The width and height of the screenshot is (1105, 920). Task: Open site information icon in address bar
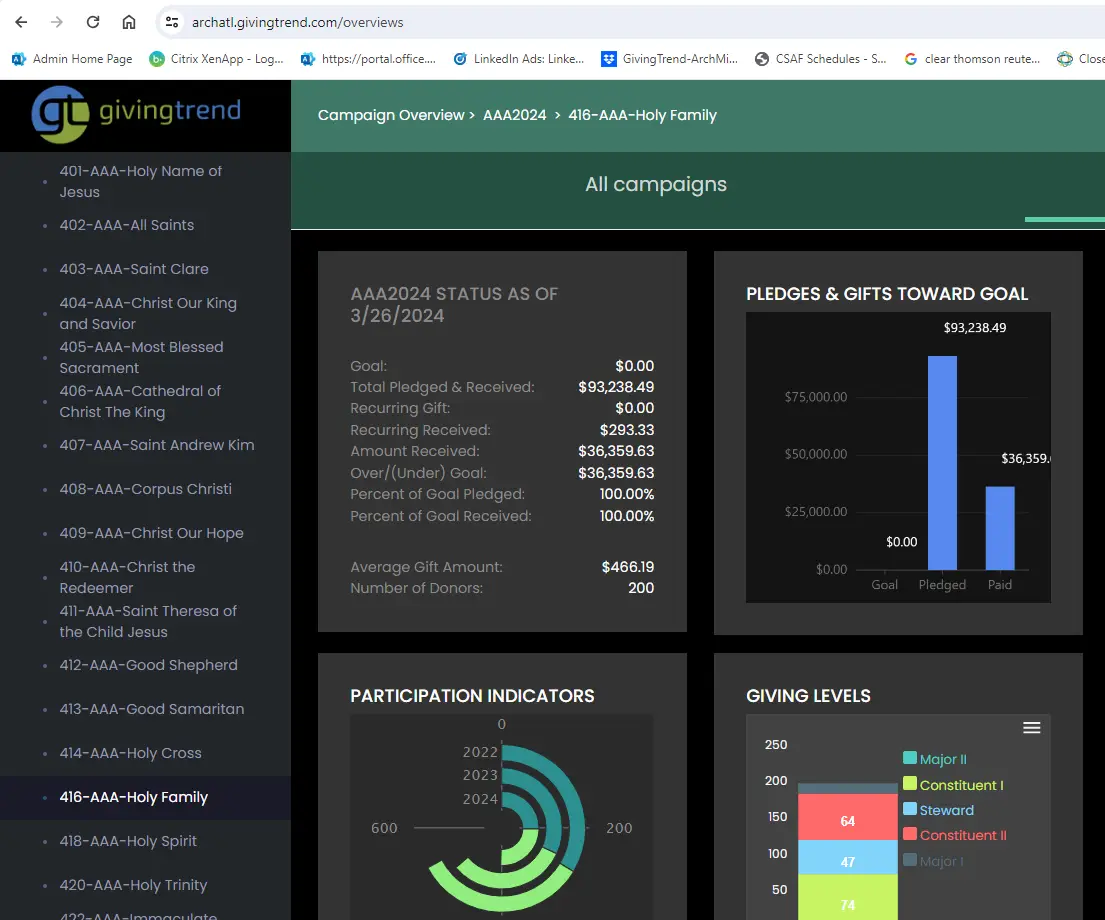click(172, 22)
